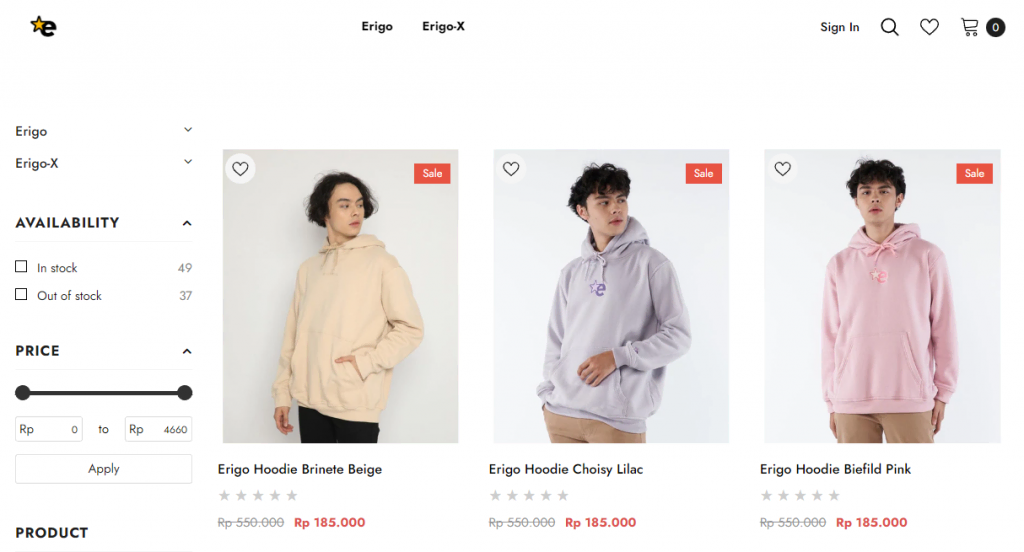Expand the Erigo-X sidebar category

tap(187, 162)
